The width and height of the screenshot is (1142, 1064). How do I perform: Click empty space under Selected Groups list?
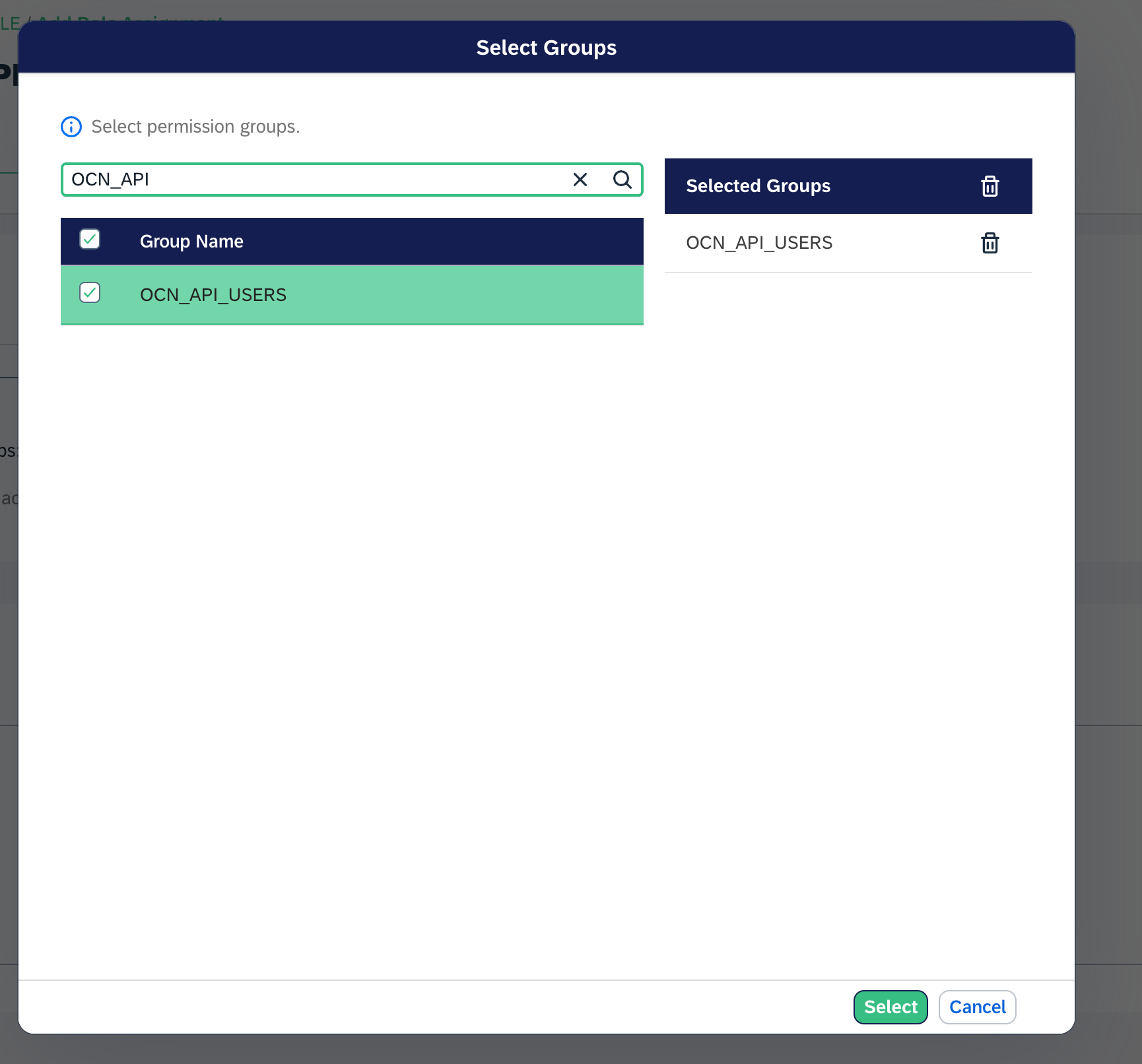[848, 528]
